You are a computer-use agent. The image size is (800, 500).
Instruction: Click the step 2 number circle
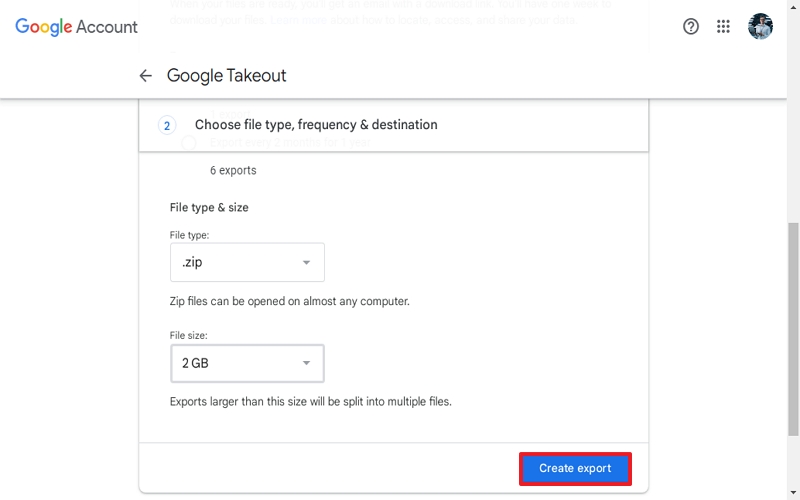point(167,125)
